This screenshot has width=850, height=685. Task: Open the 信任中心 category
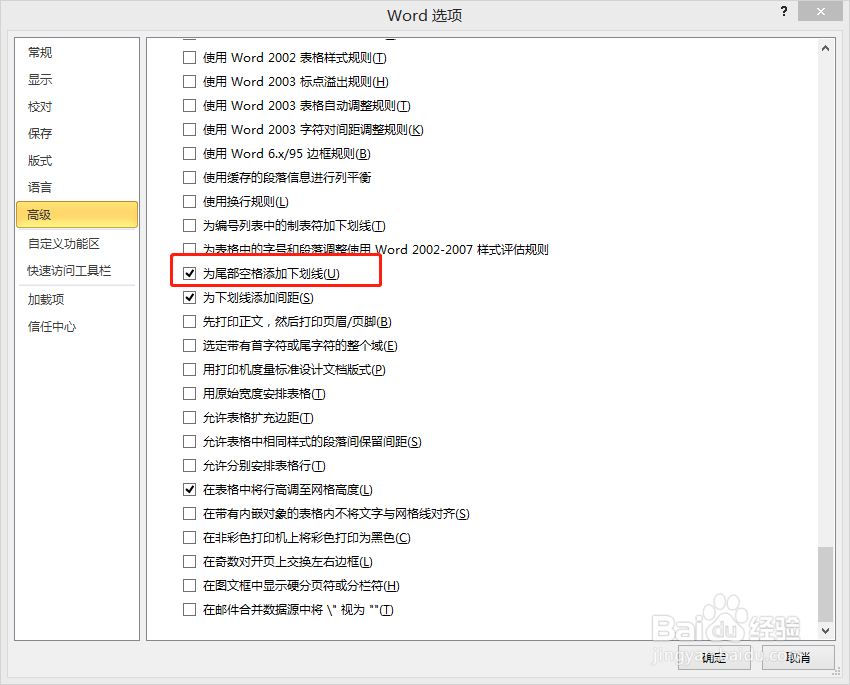tap(76, 327)
